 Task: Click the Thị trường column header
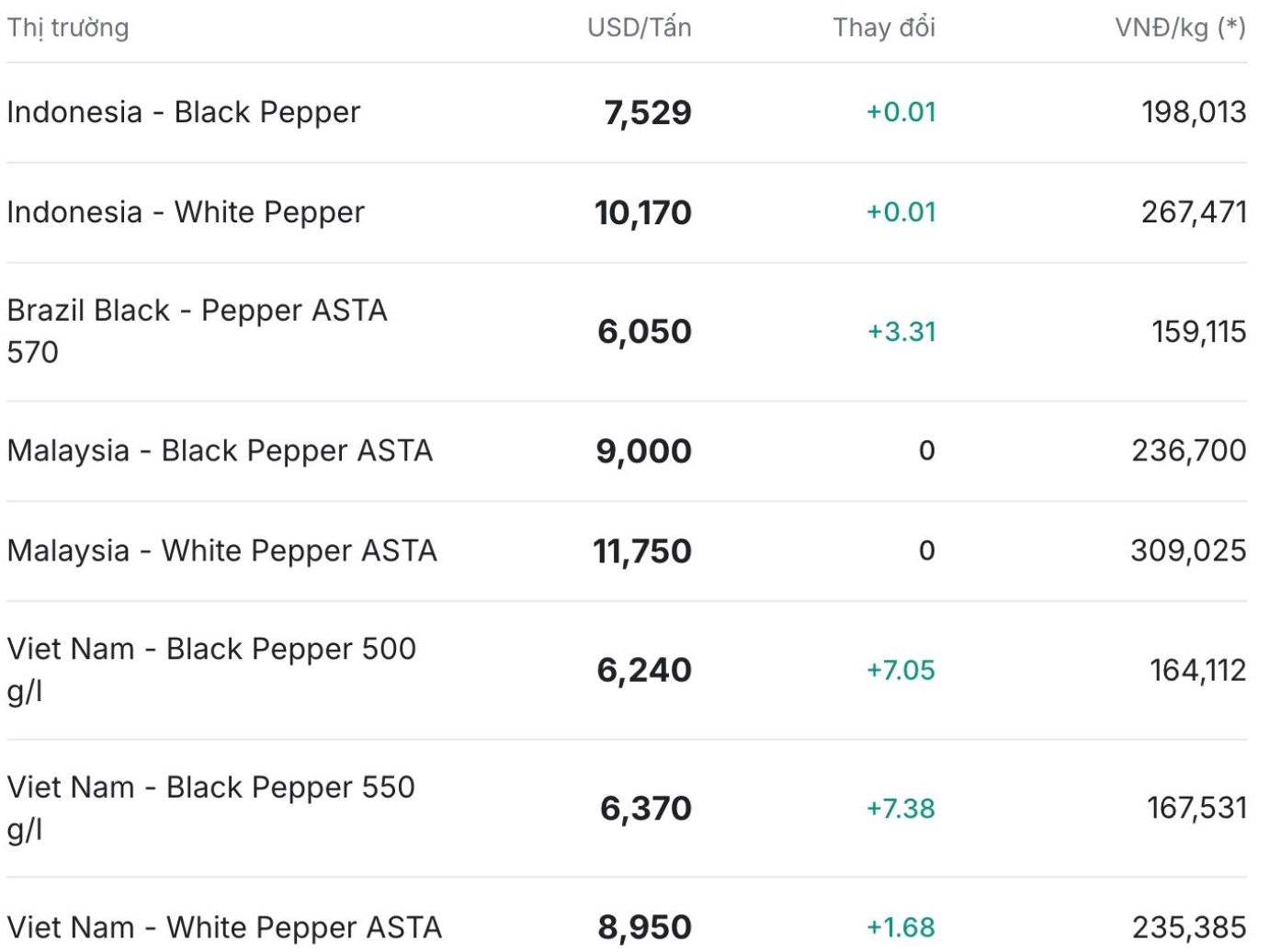click(68, 28)
